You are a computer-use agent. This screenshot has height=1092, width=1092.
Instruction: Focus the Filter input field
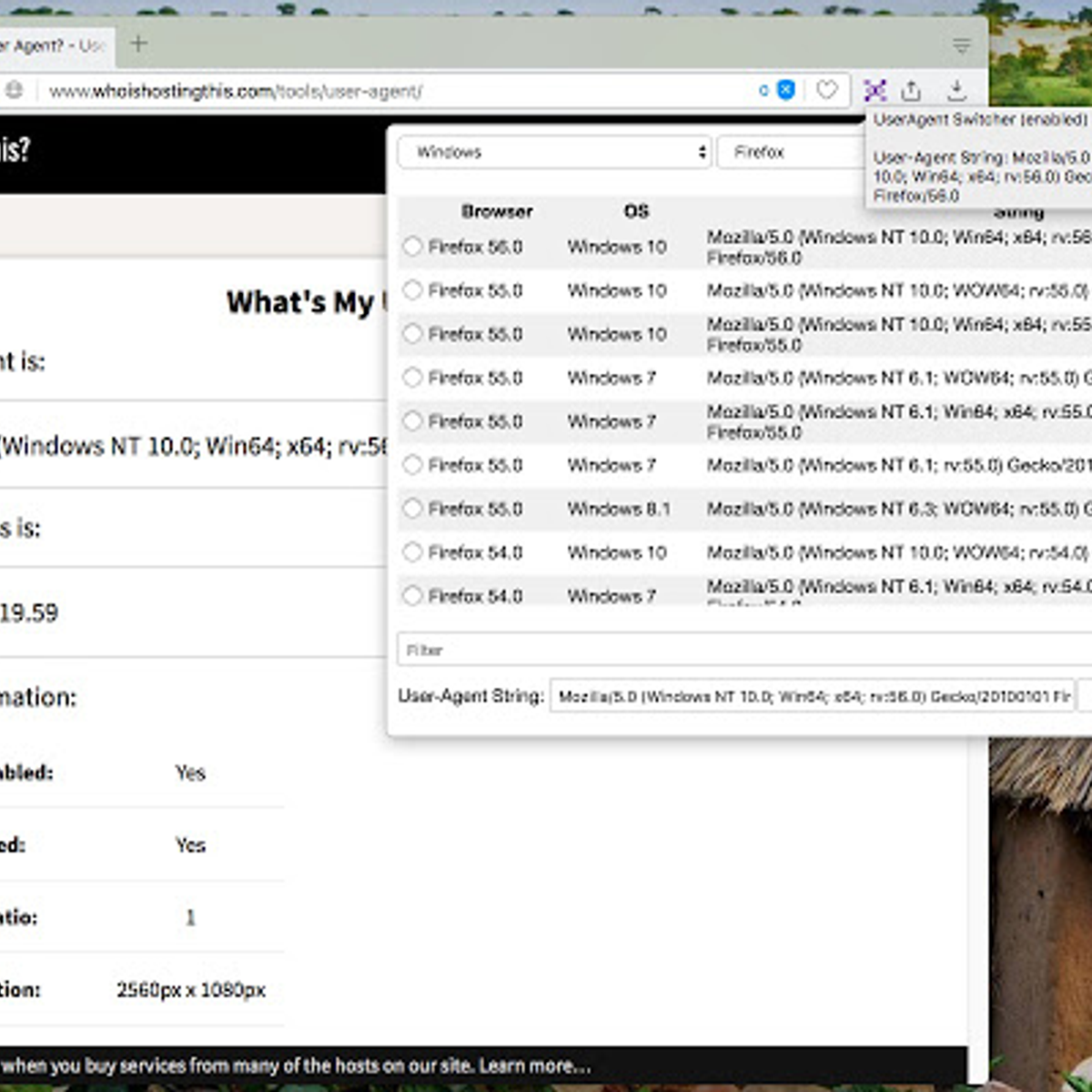(744, 650)
